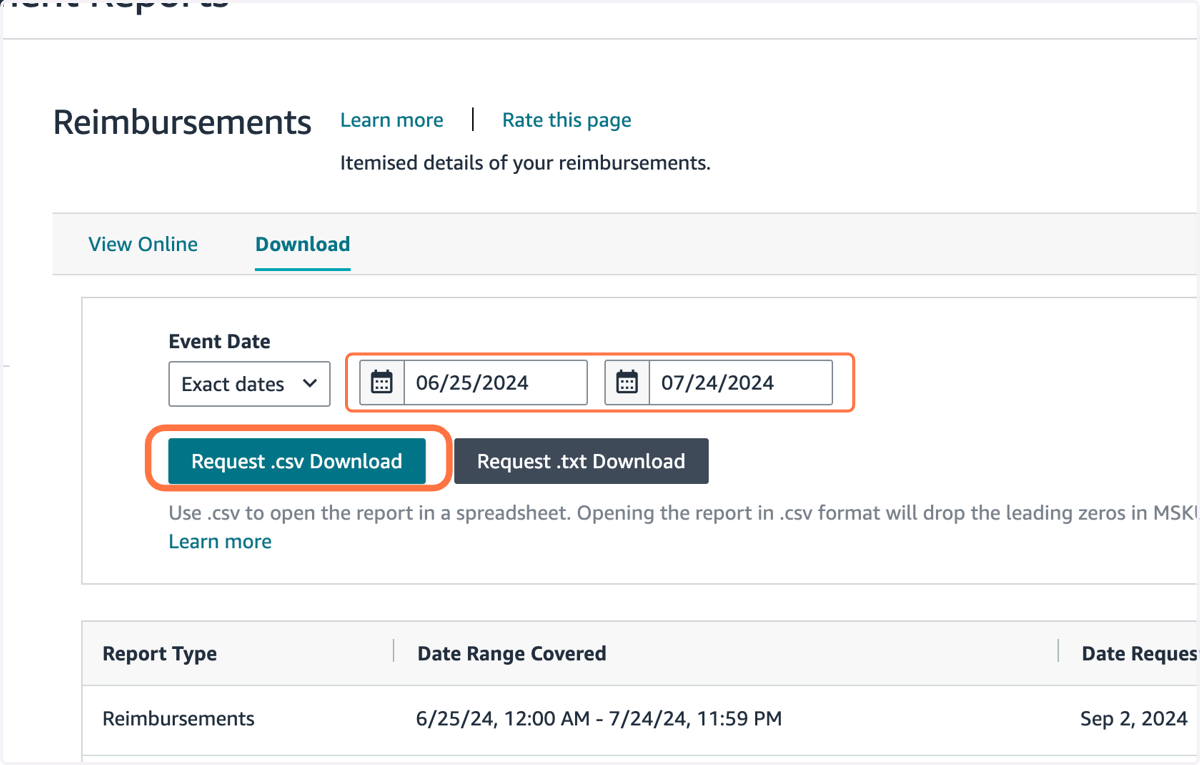Click the Sep 2, 2024 requested date cell
1200x765 pixels.
(x=1134, y=718)
